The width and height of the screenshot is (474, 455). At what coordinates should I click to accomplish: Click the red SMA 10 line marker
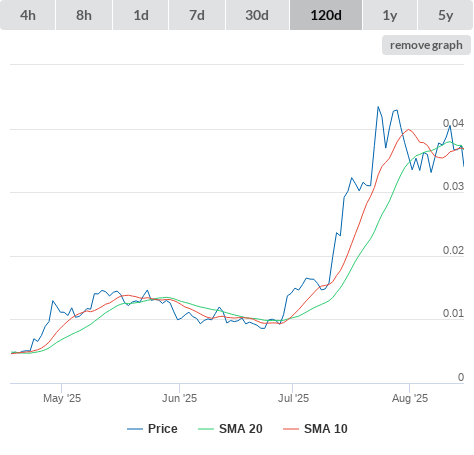[x=291, y=429]
